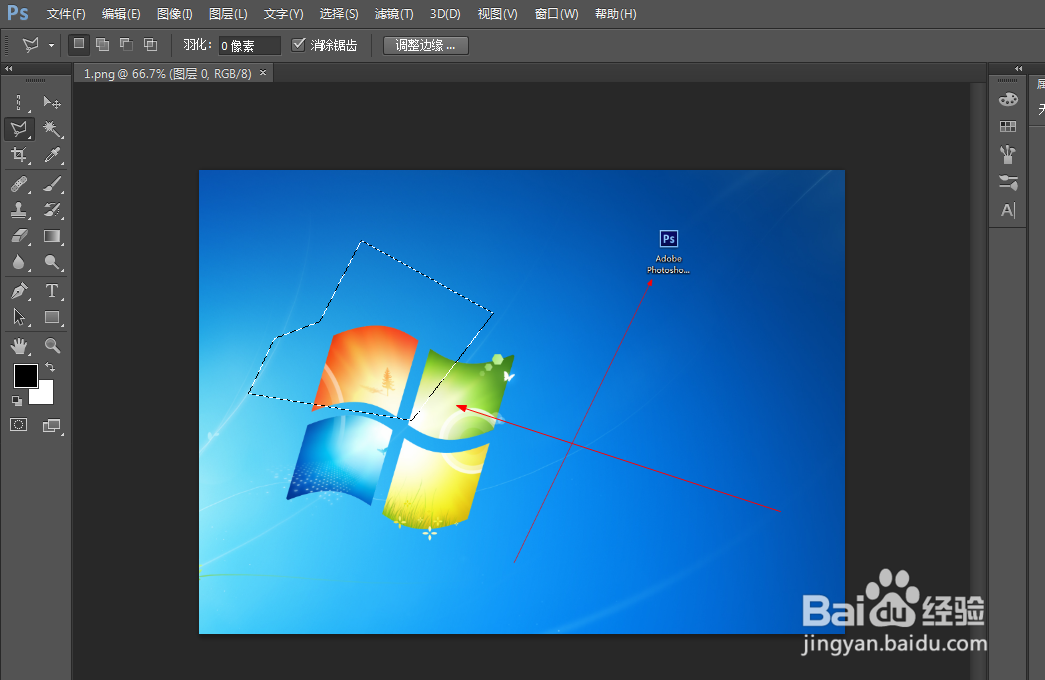Open the Color panel icon
This screenshot has height=680, width=1045.
(1008, 99)
